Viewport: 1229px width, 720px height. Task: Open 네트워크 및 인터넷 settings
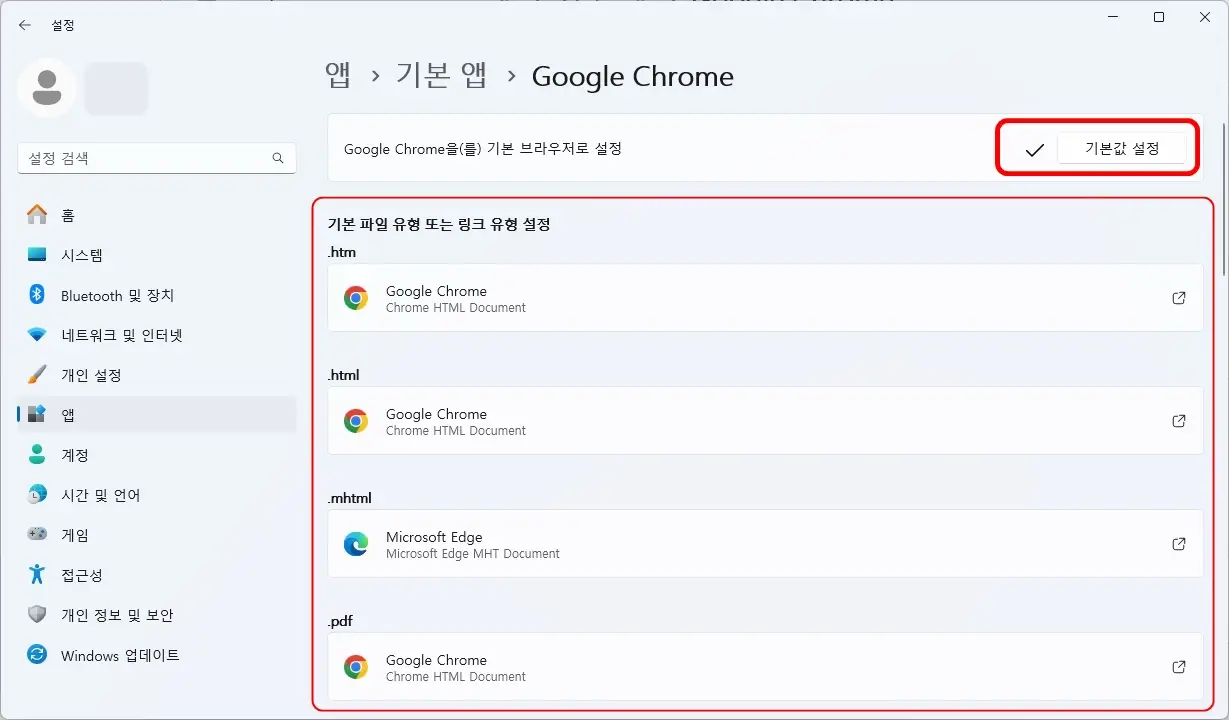coord(157,335)
